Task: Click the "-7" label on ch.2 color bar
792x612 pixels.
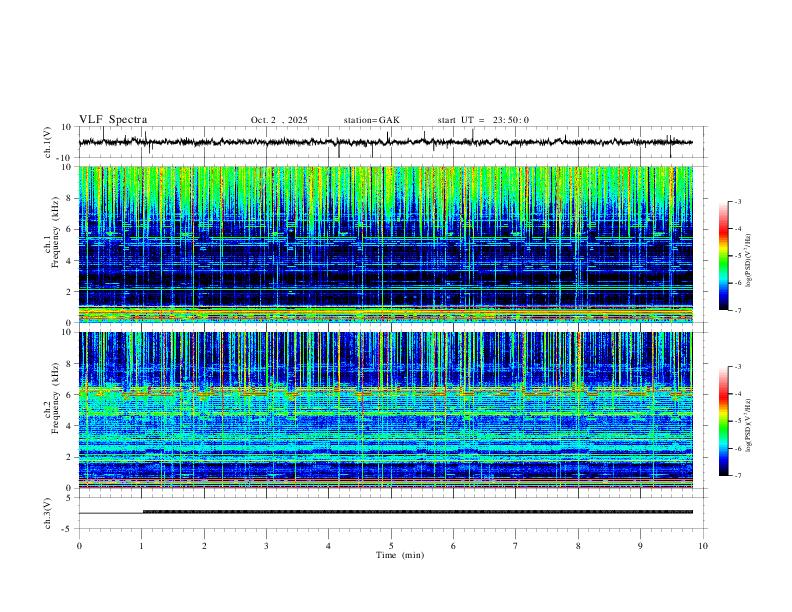Action: click(x=738, y=476)
